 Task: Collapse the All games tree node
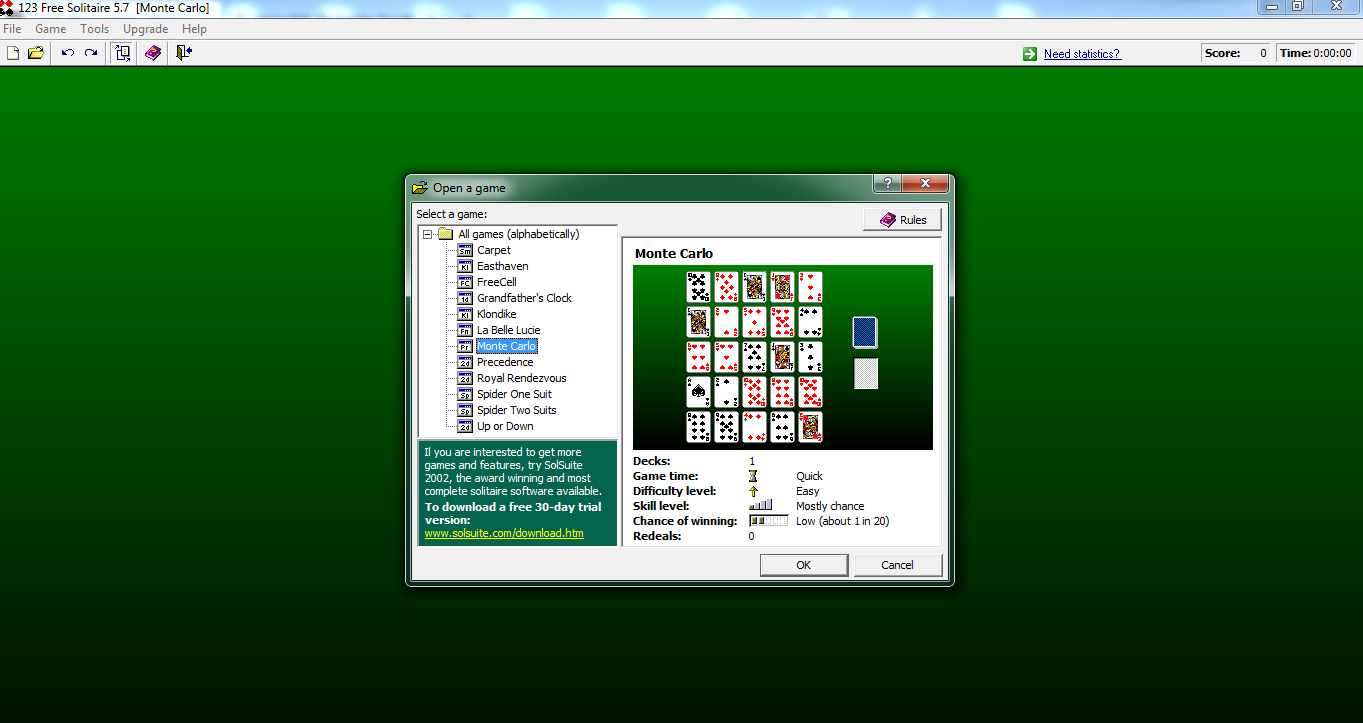coord(428,234)
